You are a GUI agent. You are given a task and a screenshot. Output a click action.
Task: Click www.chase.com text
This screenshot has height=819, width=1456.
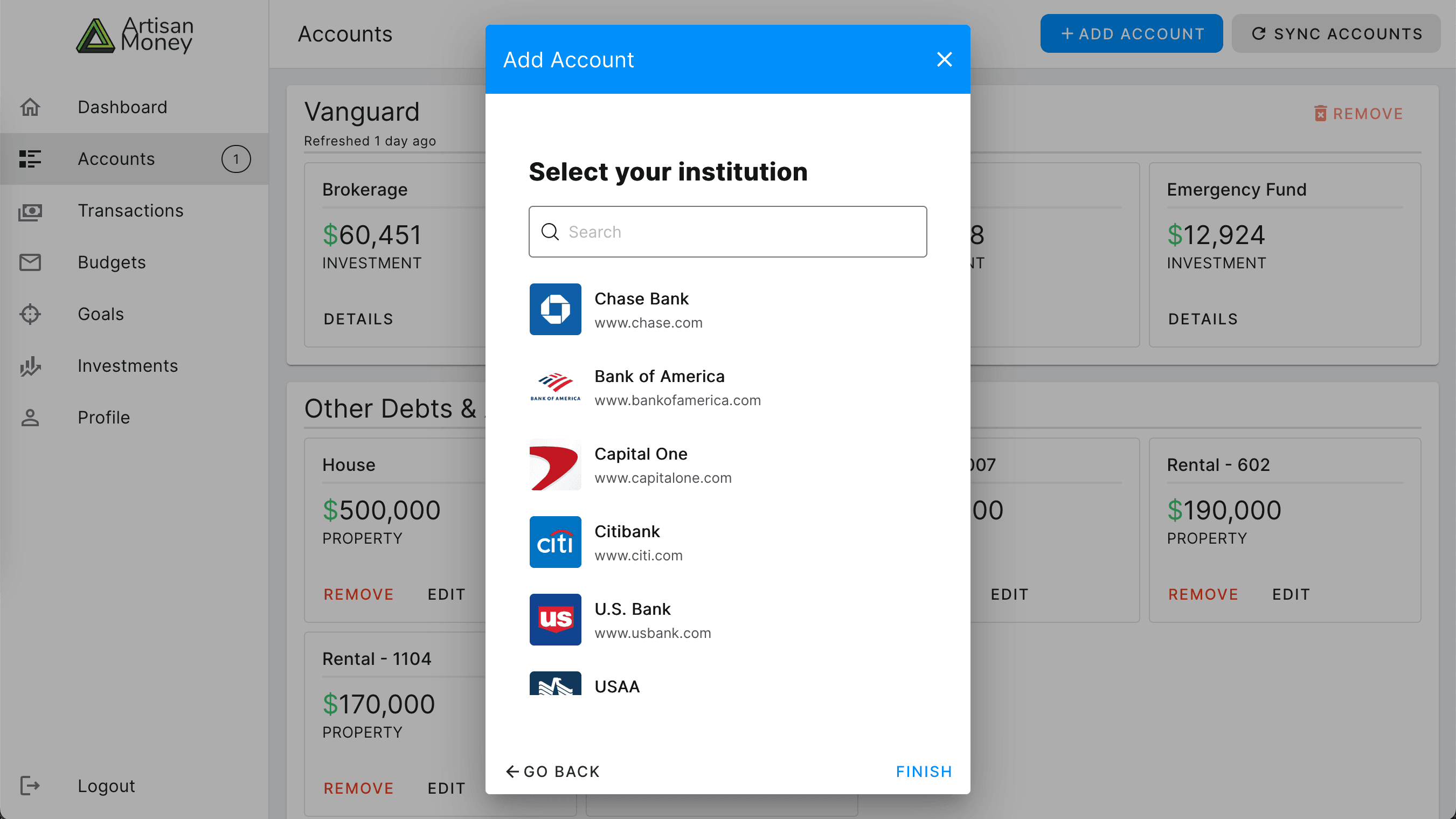pyautogui.click(x=648, y=323)
